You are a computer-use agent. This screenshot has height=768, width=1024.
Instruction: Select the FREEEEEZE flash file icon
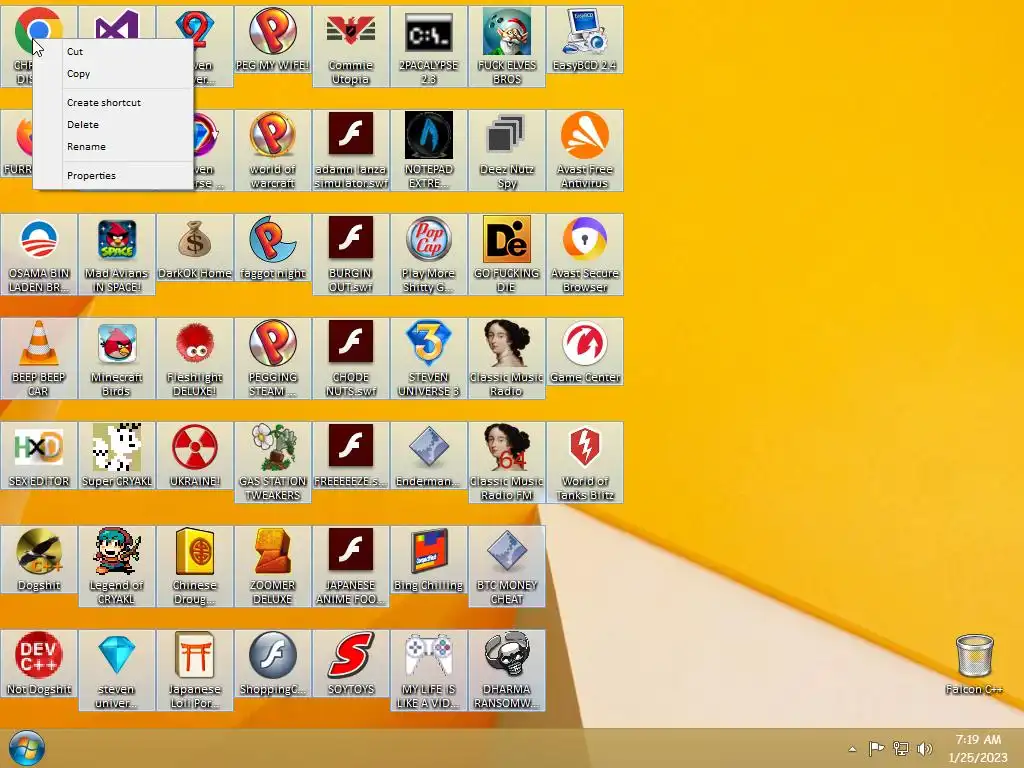[351, 455]
